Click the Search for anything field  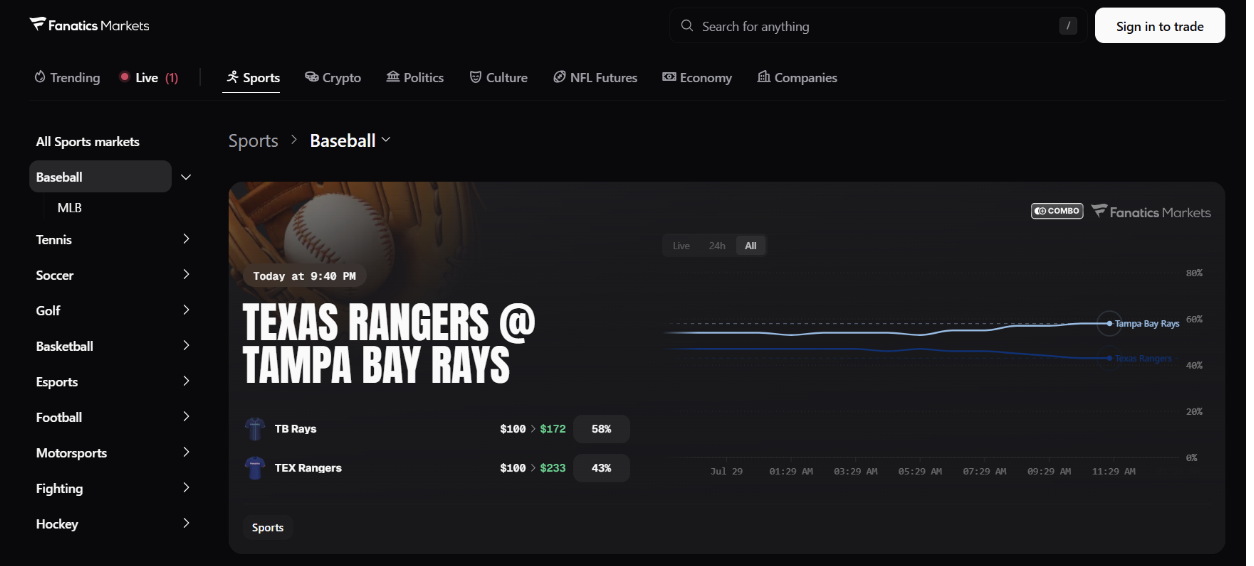point(878,26)
